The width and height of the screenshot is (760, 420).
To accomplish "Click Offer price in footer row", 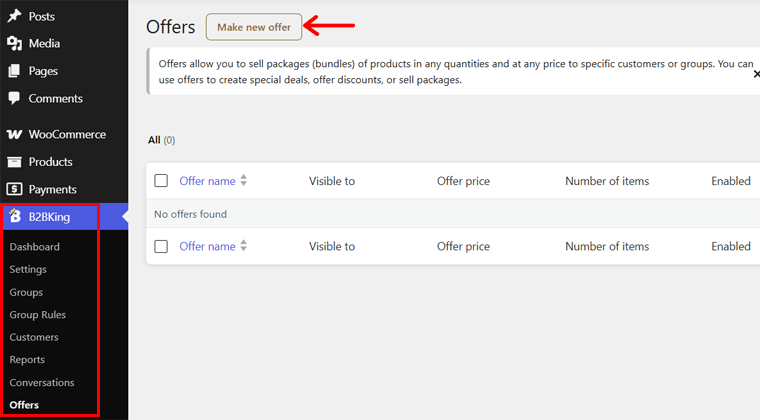I will tap(463, 246).
